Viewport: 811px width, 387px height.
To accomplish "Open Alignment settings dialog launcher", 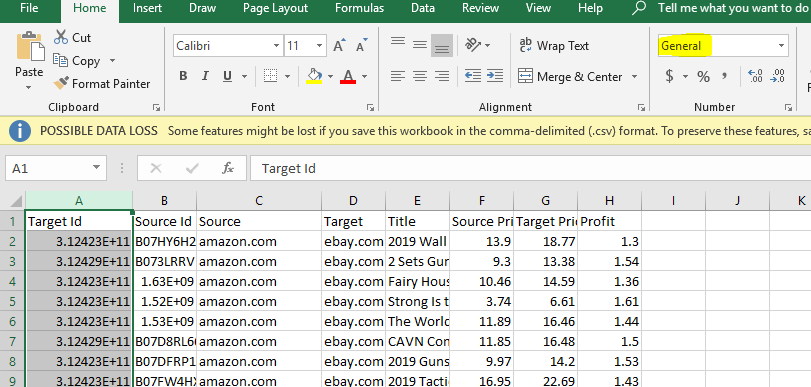I will click(641, 108).
